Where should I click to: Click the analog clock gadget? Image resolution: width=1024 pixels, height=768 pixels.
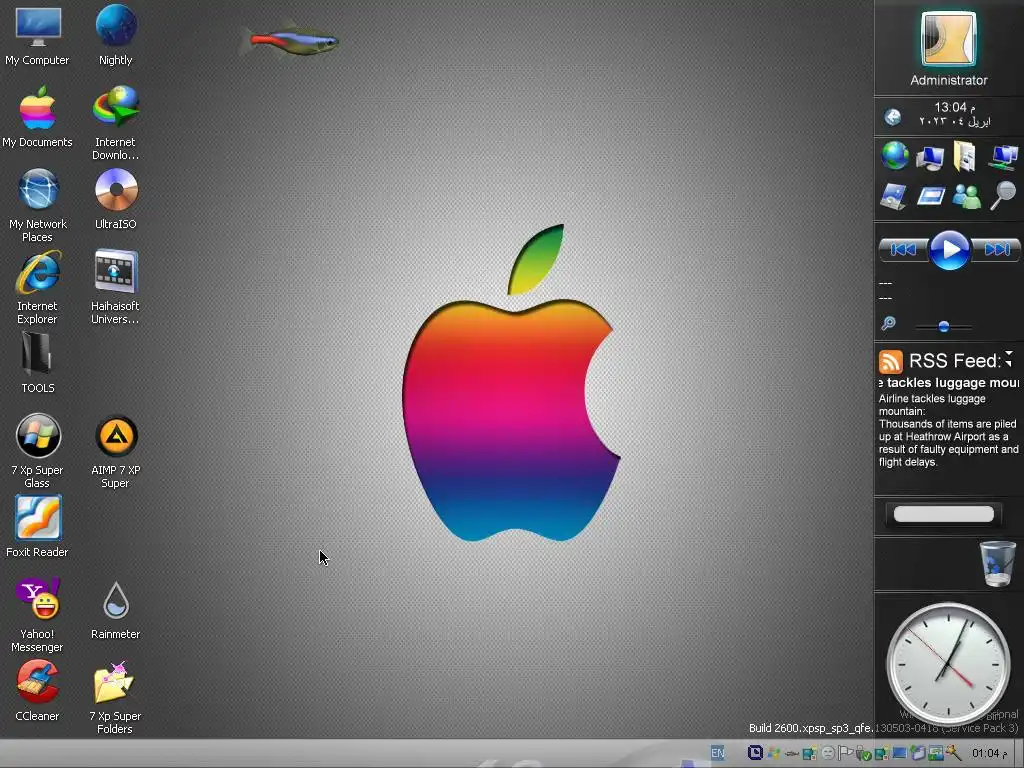click(x=948, y=664)
